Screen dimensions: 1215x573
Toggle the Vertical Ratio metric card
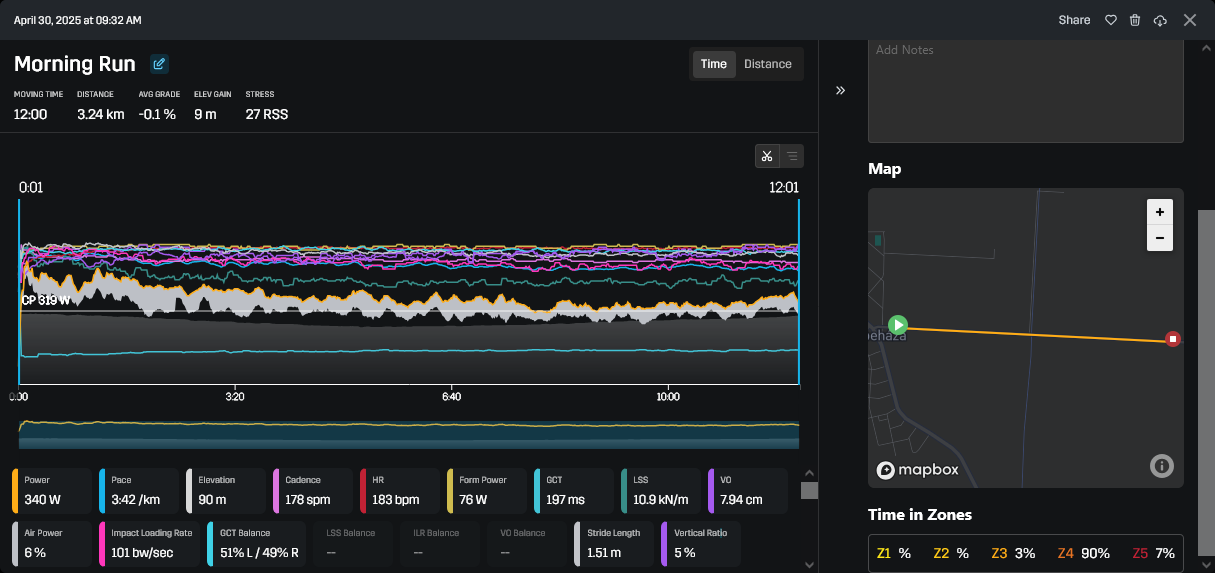(x=701, y=544)
